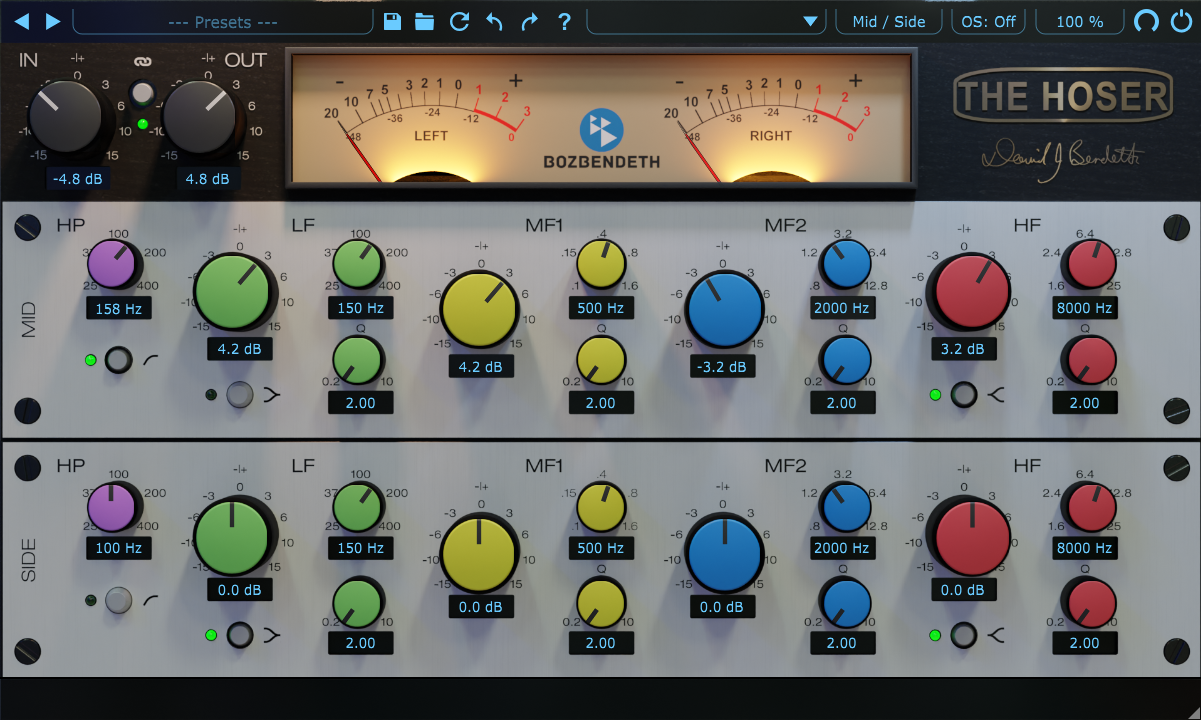Toggle the SIDE LF shelf mode button
The height and width of the screenshot is (720, 1201).
(238, 635)
